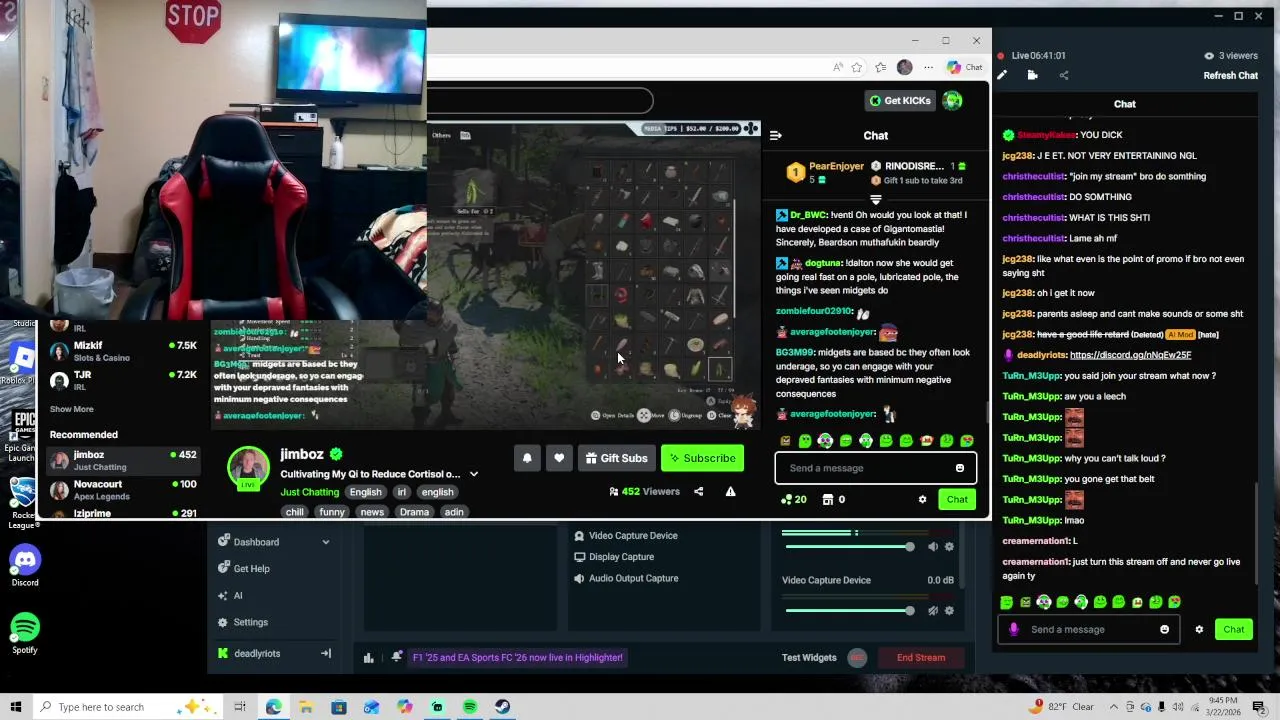
Task: Open Settings in the sidebar menu
Action: [242, 622]
